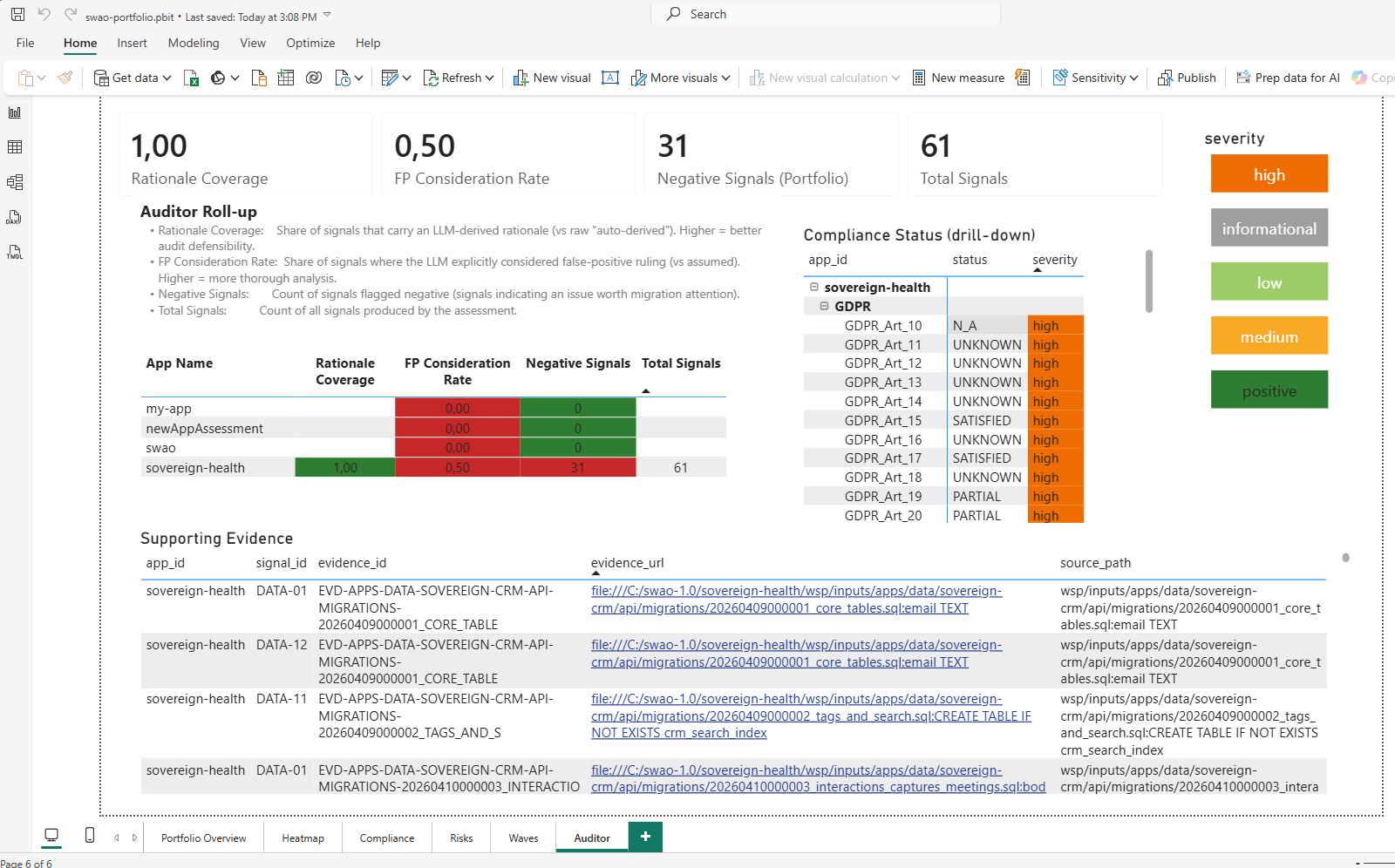Open TMDL view in left sidebar
The height and width of the screenshot is (868, 1395).
point(15,252)
